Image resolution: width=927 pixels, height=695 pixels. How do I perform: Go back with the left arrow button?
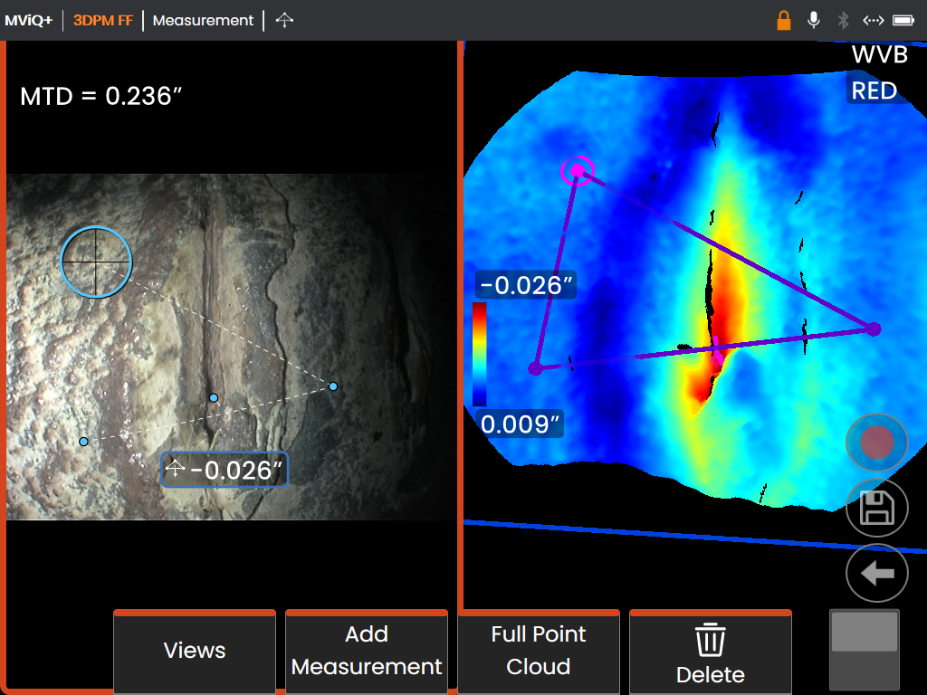click(877, 573)
